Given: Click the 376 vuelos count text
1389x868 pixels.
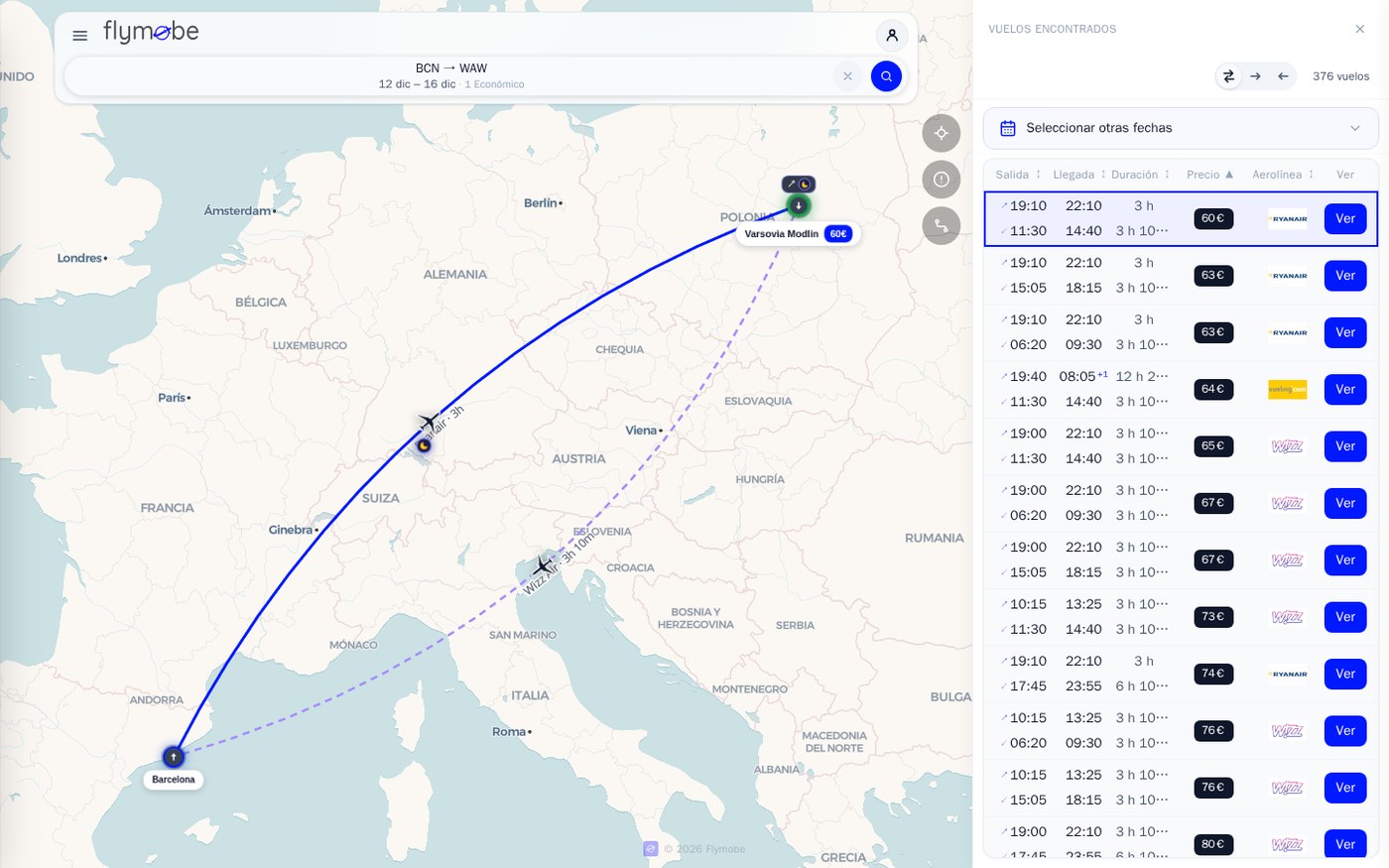Looking at the screenshot, I should point(1340,76).
